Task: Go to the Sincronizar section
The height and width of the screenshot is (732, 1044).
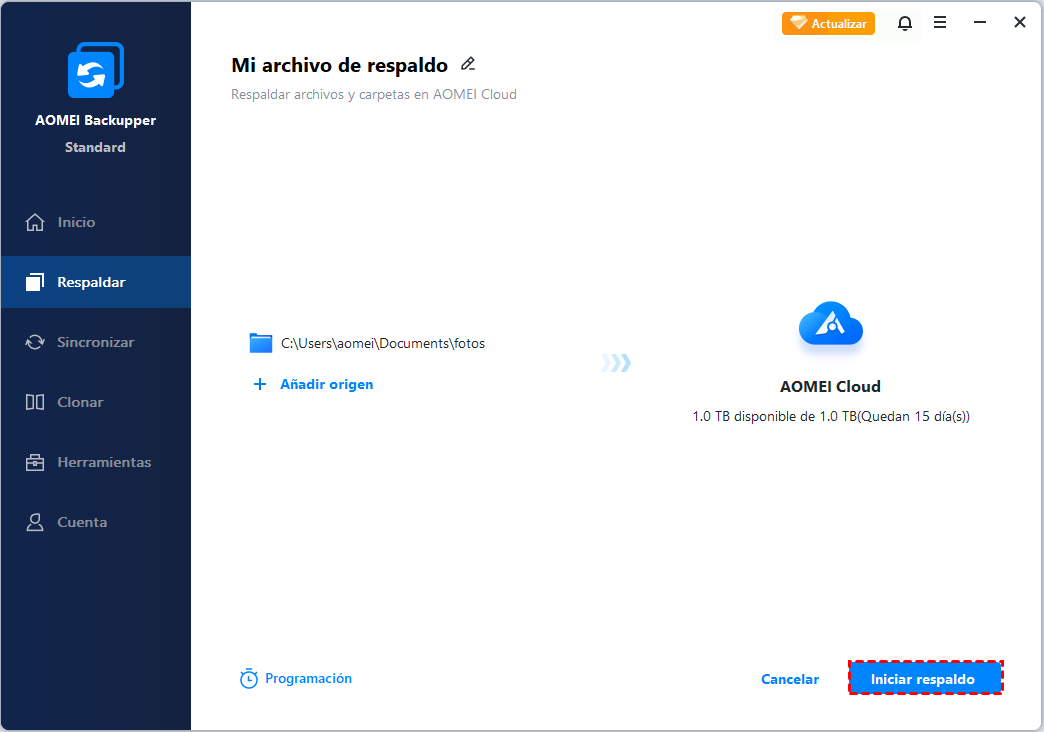Action: coord(95,342)
